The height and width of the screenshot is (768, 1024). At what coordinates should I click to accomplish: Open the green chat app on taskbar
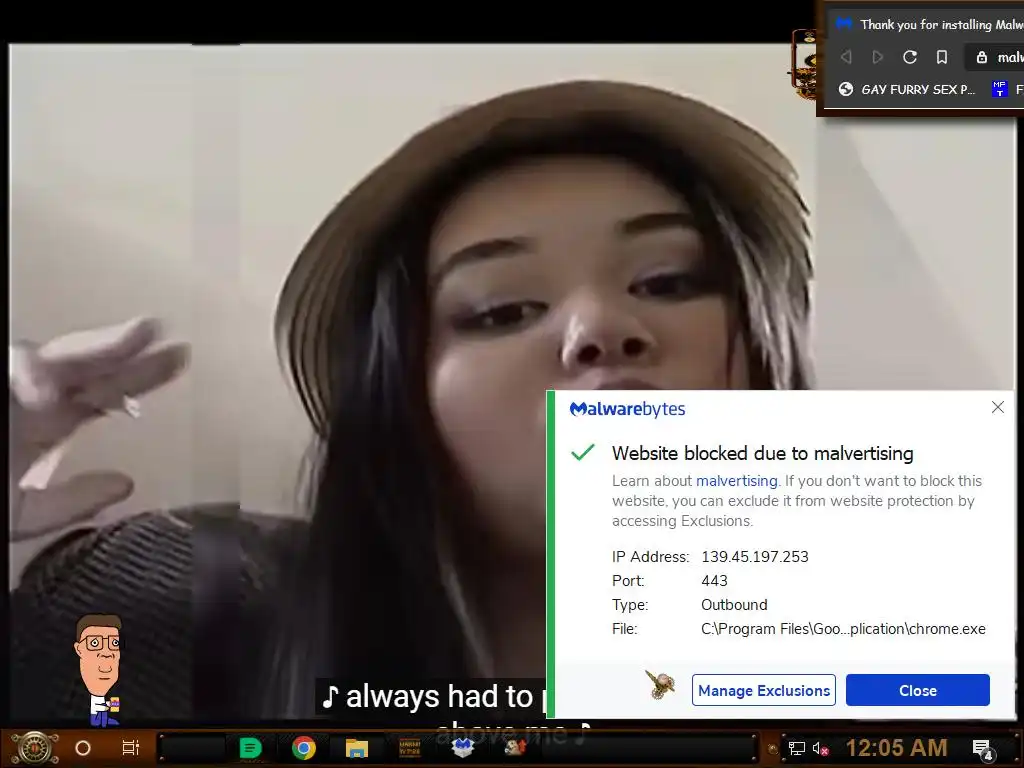tap(250, 748)
